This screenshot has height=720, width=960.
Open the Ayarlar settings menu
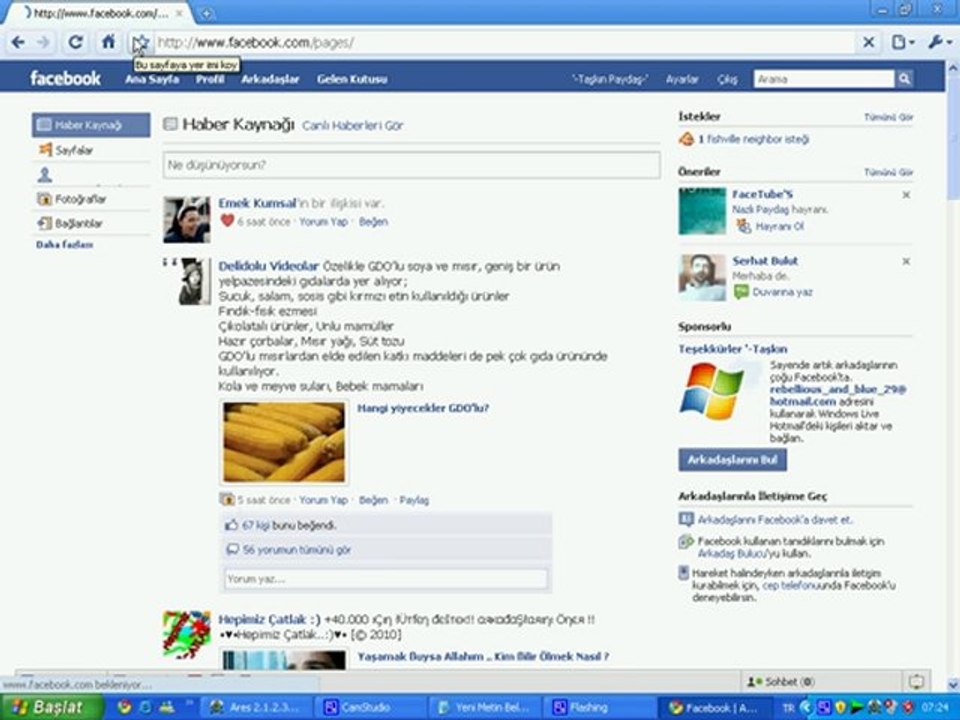(x=682, y=80)
